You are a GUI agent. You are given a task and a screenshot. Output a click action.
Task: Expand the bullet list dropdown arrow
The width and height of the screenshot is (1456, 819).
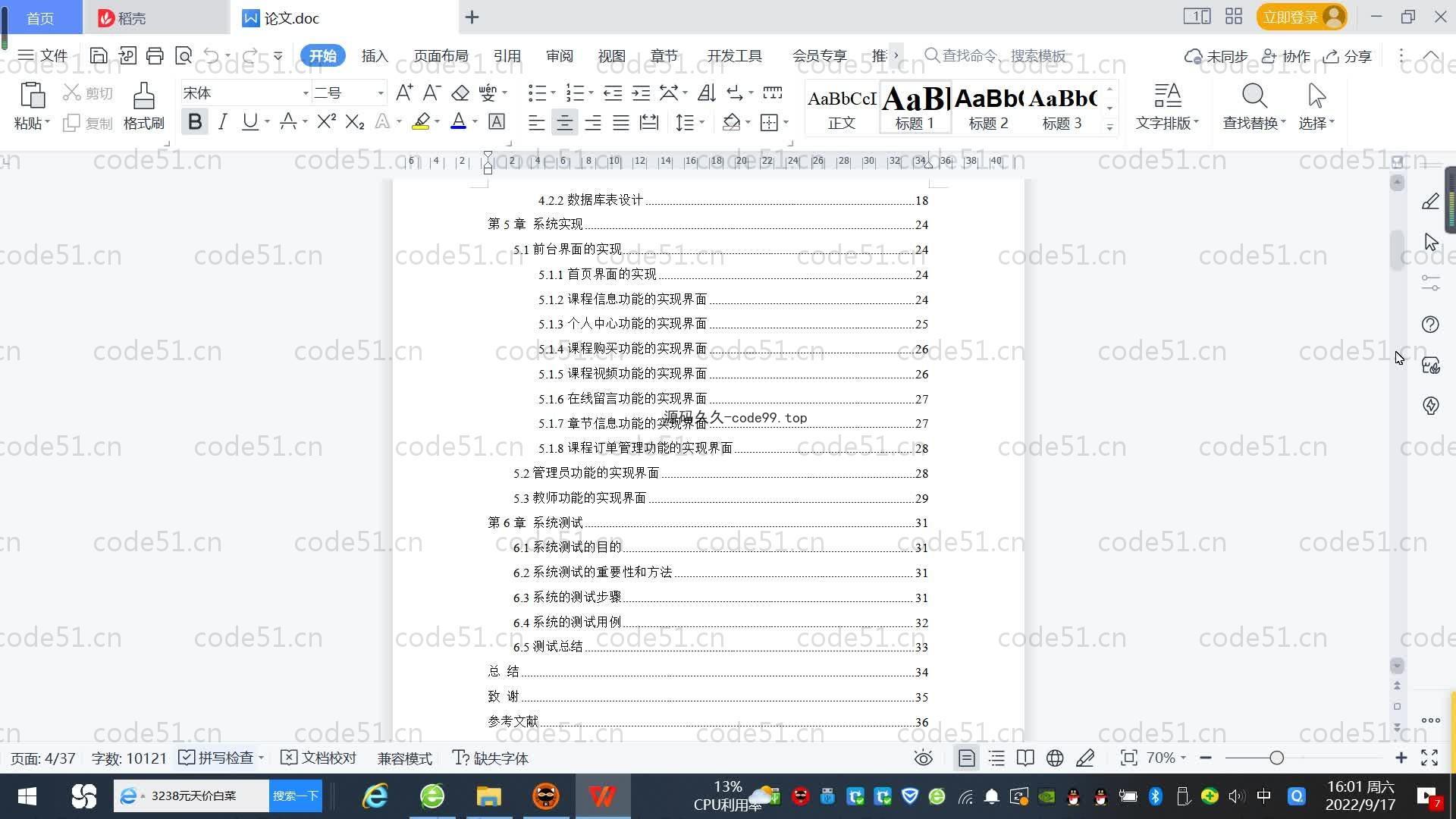(553, 93)
